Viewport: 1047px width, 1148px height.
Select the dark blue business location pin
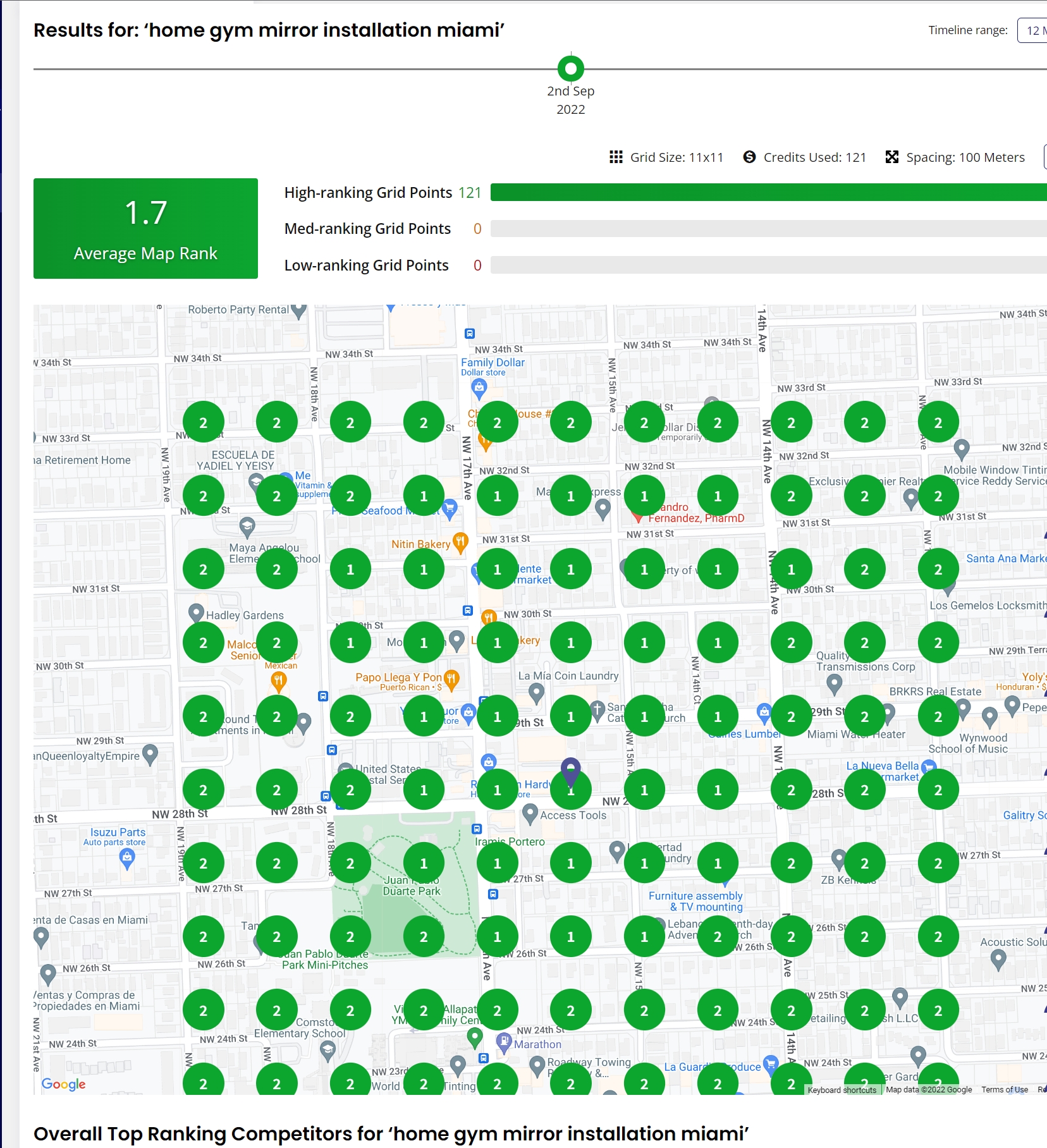[570, 771]
